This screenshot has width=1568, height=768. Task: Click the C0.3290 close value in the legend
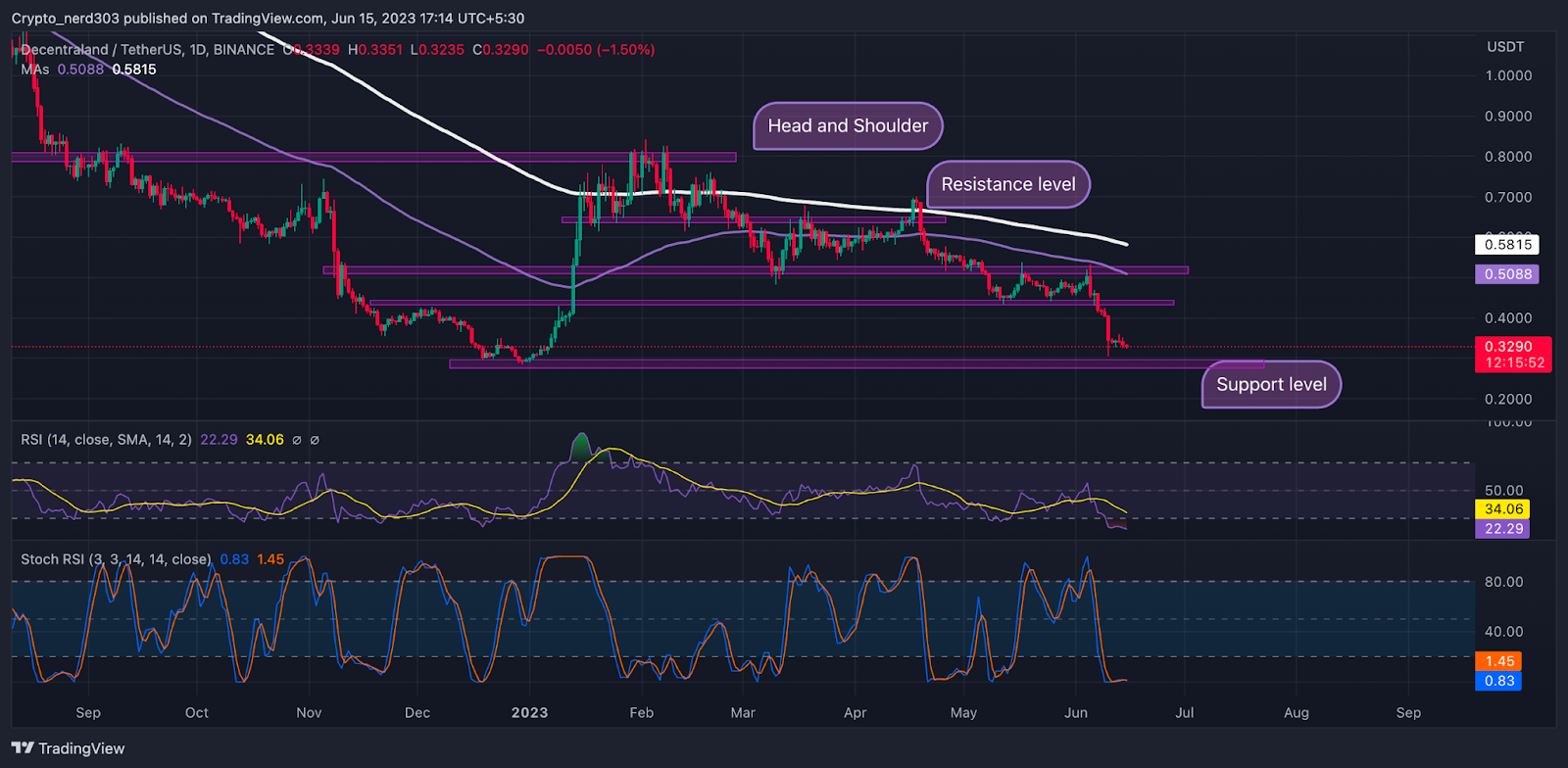[x=500, y=49]
